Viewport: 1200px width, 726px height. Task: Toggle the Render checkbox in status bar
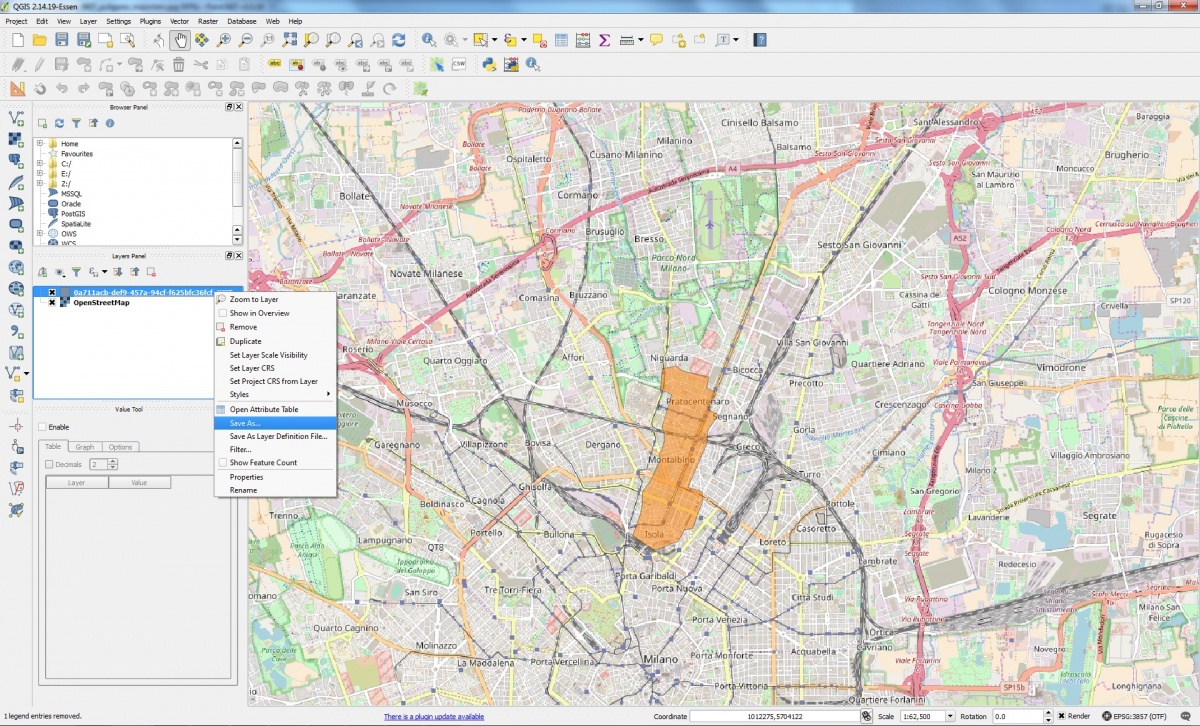(x=1062, y=716)
